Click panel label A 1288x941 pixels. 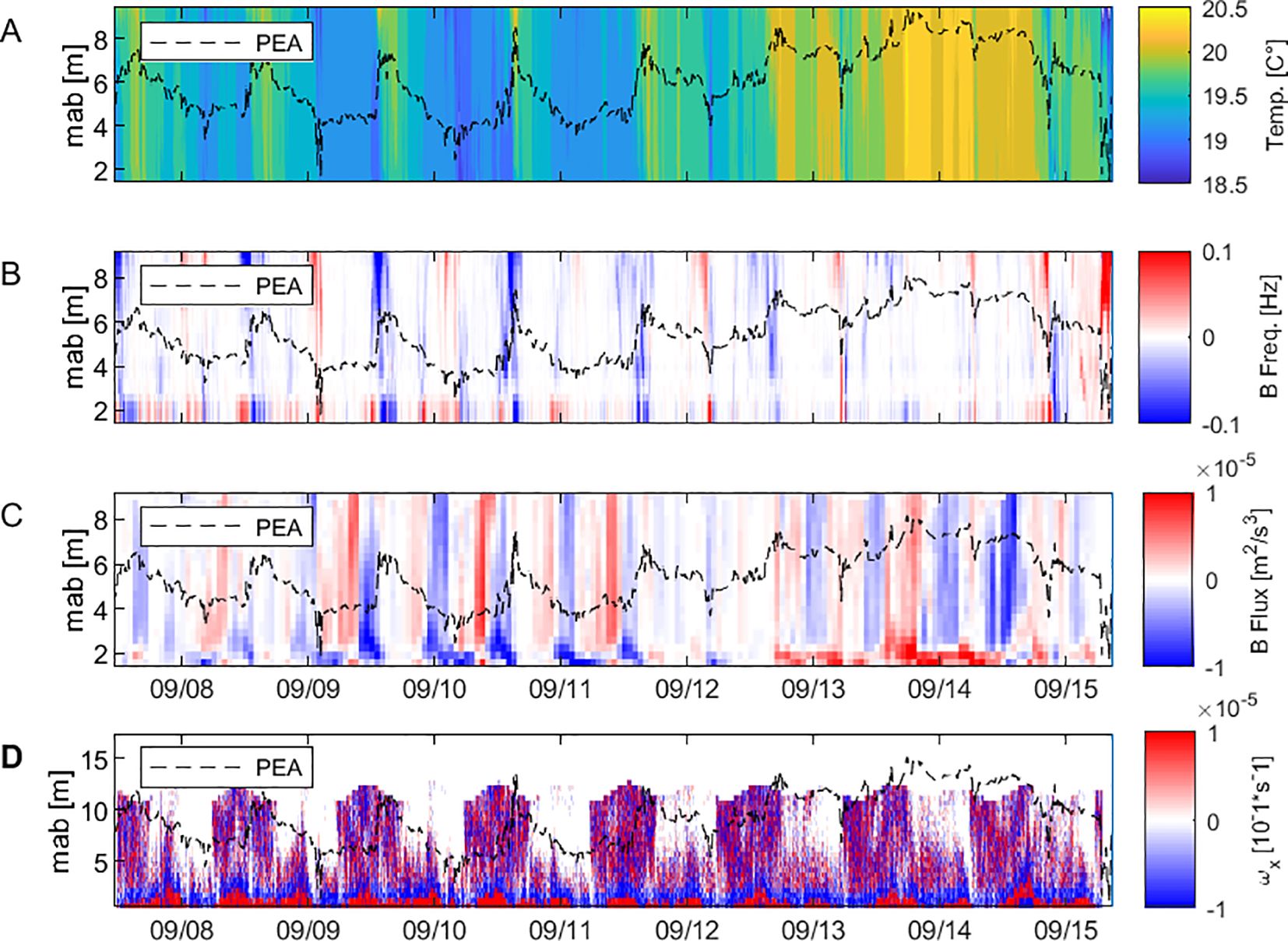(x=11, y=32)
